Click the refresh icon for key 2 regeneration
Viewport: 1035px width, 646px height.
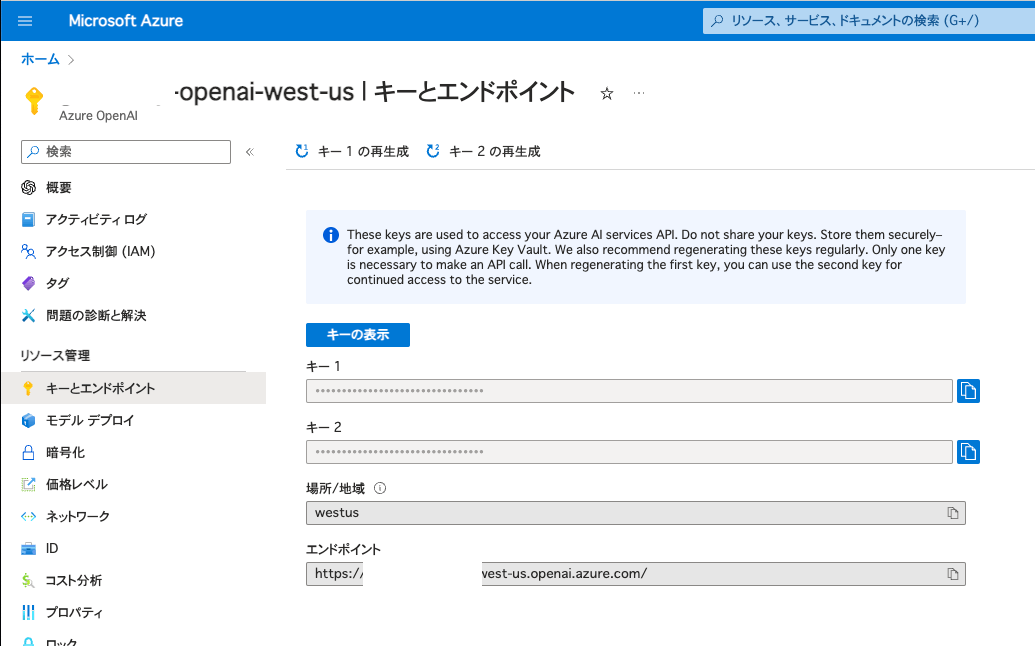(433, 151)
